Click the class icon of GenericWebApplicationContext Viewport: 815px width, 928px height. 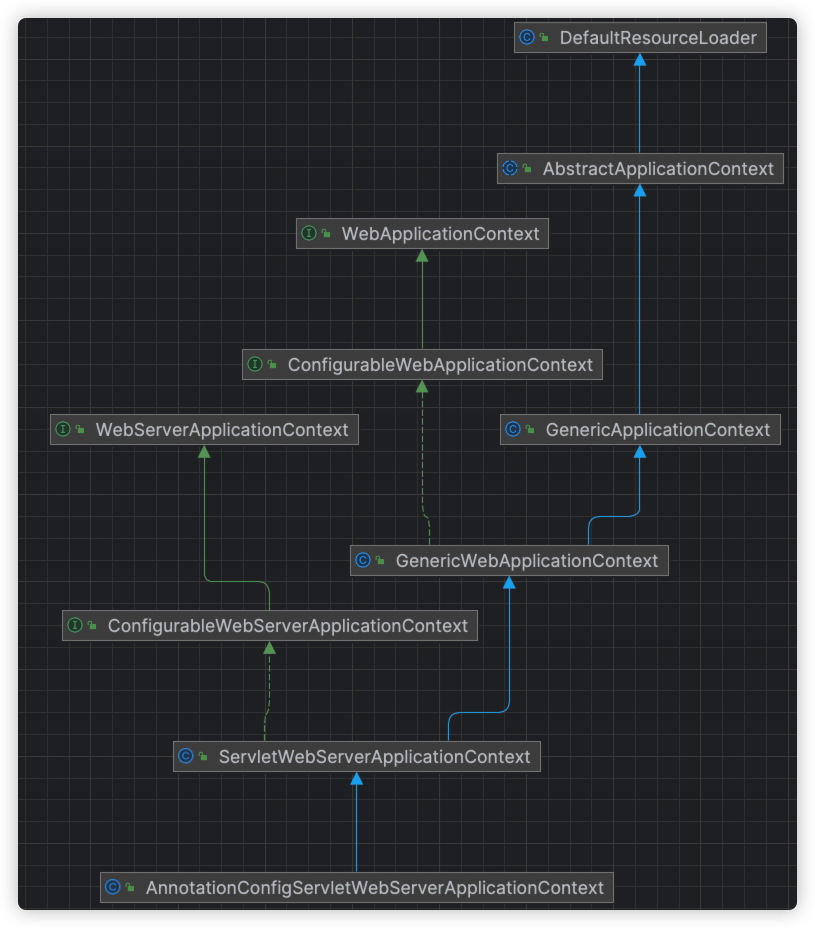click(x=363, y=560)
